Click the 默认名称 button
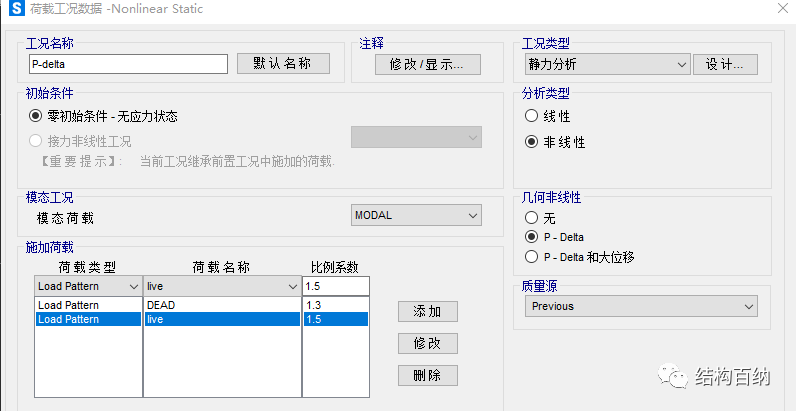Viewport: 796px width, 411px height. (x=283, y=63)
